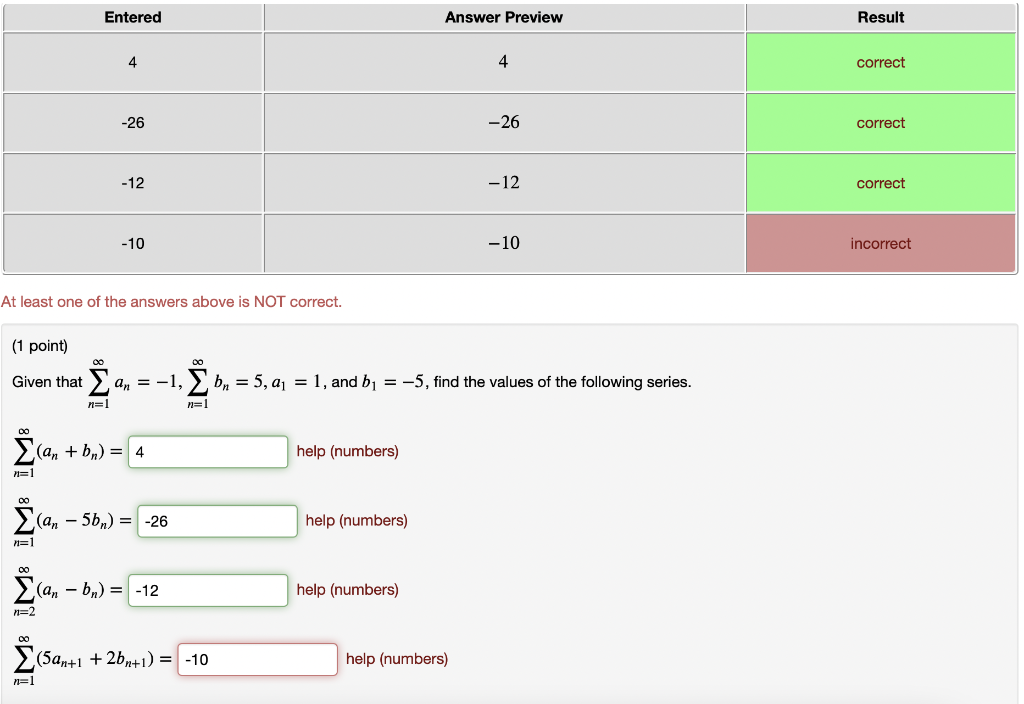The height and width of the screenshot is (704, 1024).
Task: Click the Result column header
Action: [x=880, y=17]
